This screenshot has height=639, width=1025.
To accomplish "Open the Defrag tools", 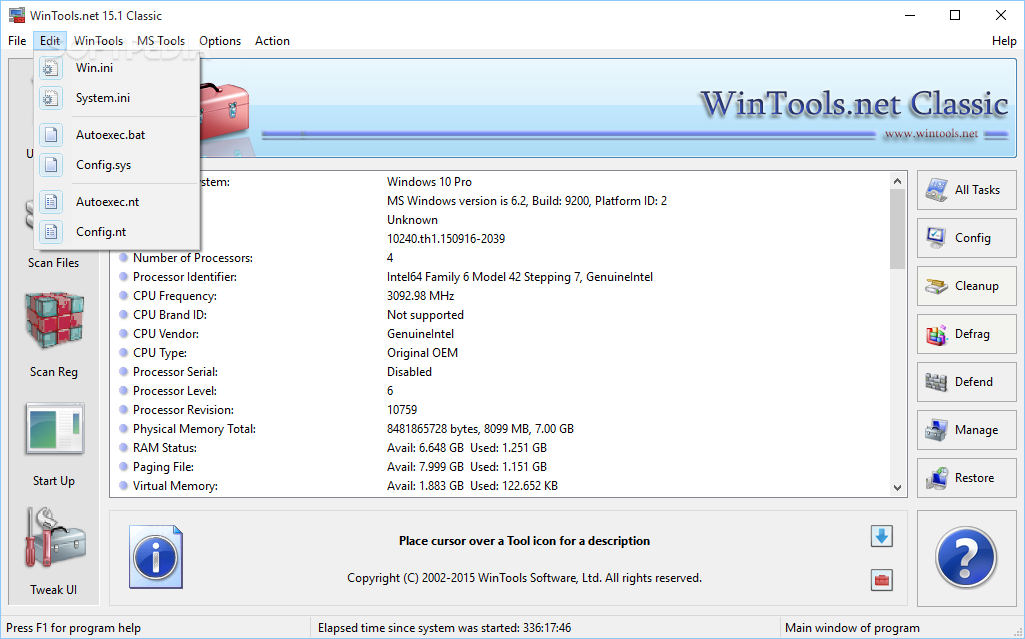I will tap(966, 334).
